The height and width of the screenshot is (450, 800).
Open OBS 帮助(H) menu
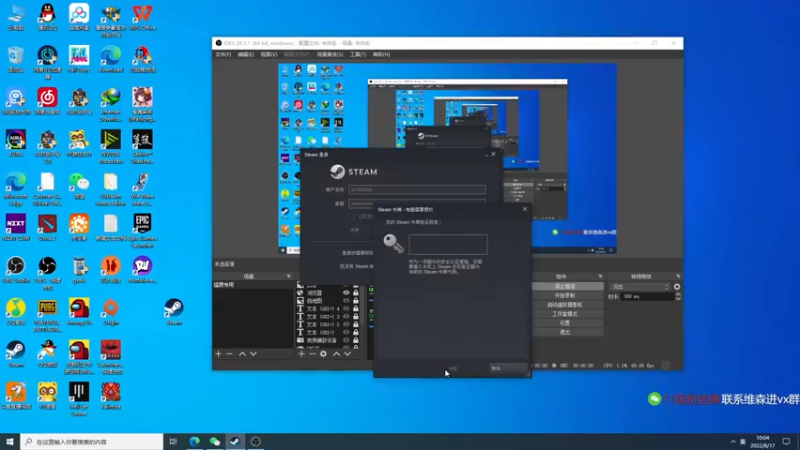381,54
